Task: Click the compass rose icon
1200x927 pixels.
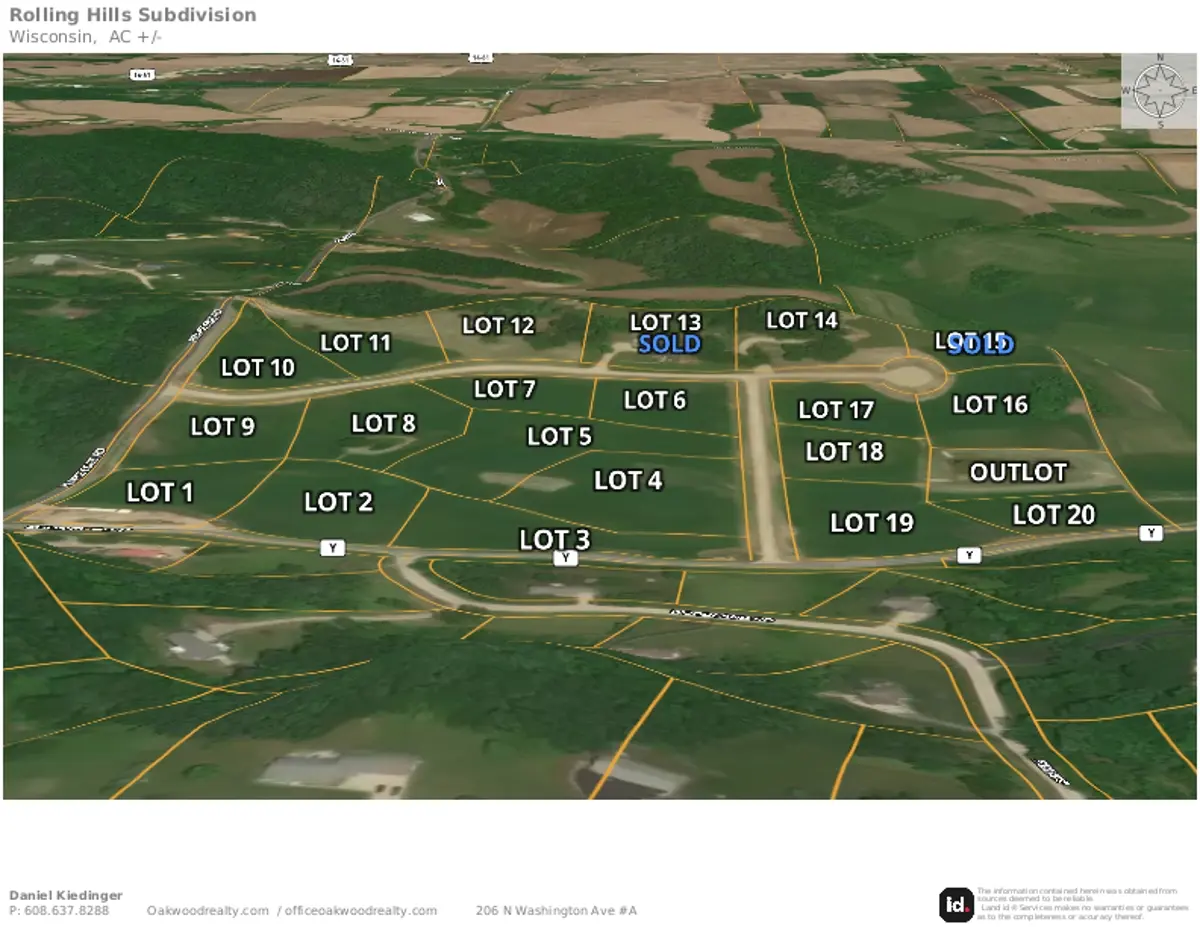Action: [1159, 90]
